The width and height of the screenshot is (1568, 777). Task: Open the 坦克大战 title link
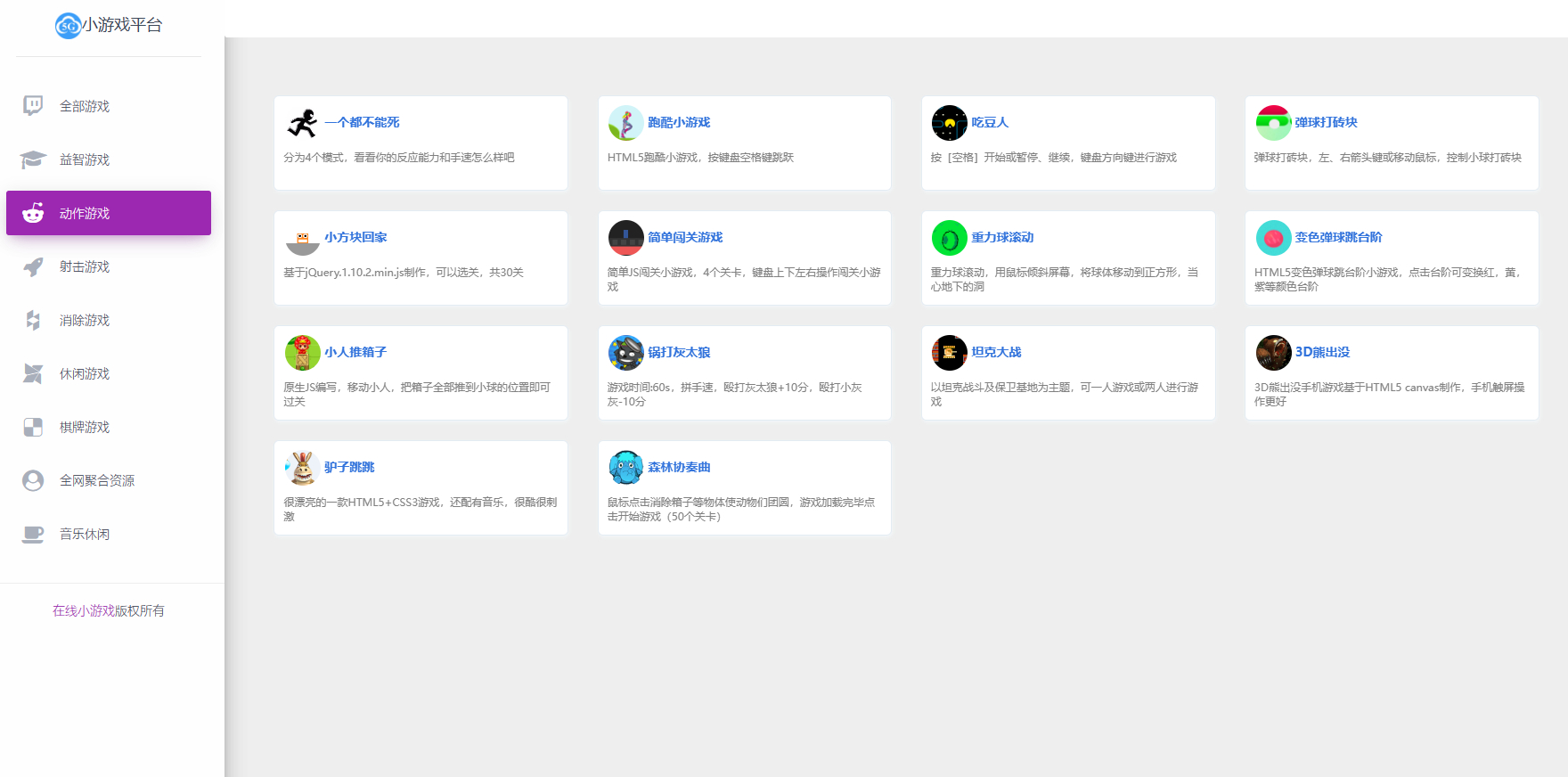click(x=996, y=352)
